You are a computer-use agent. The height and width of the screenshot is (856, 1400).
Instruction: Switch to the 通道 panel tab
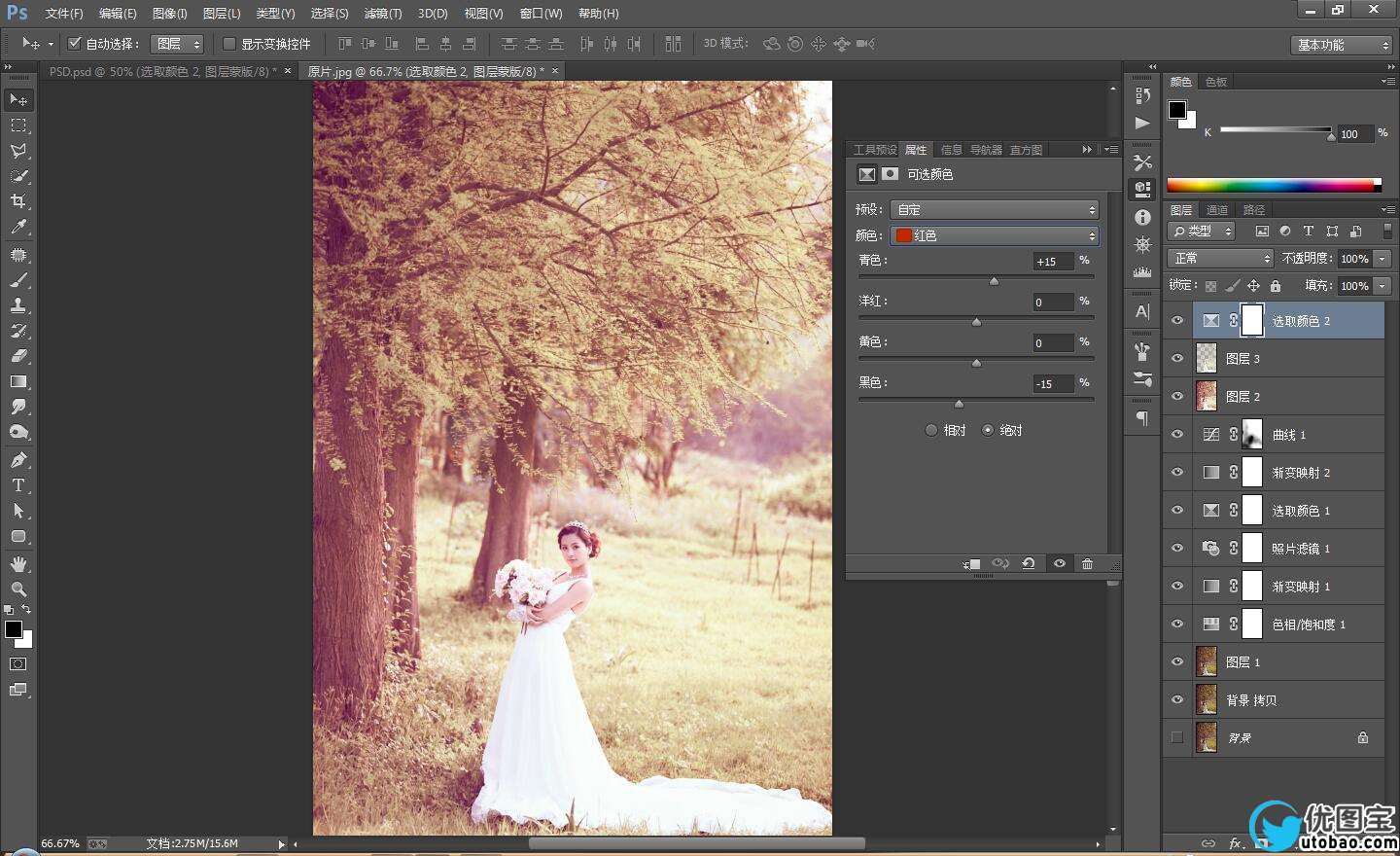click(1217, 210)
